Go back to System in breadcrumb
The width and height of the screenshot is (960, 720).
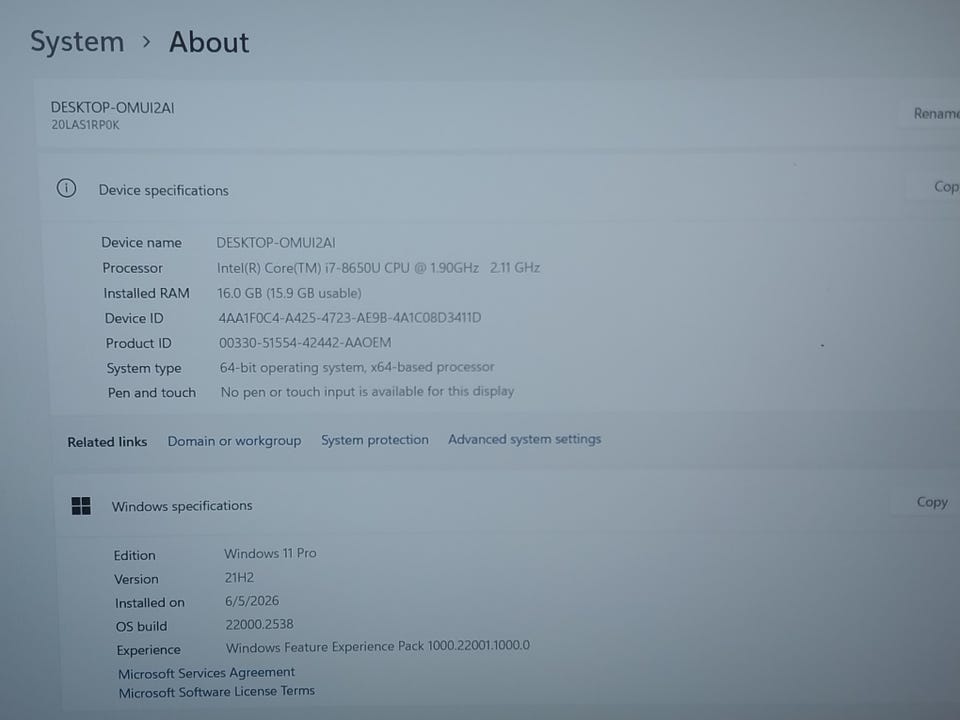(x=77, y=42)
